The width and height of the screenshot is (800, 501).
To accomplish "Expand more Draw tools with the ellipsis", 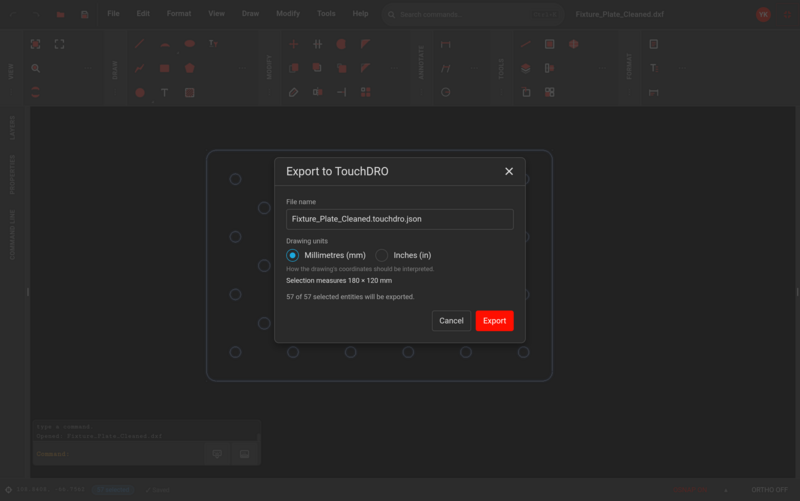I will tap(242, 68).
